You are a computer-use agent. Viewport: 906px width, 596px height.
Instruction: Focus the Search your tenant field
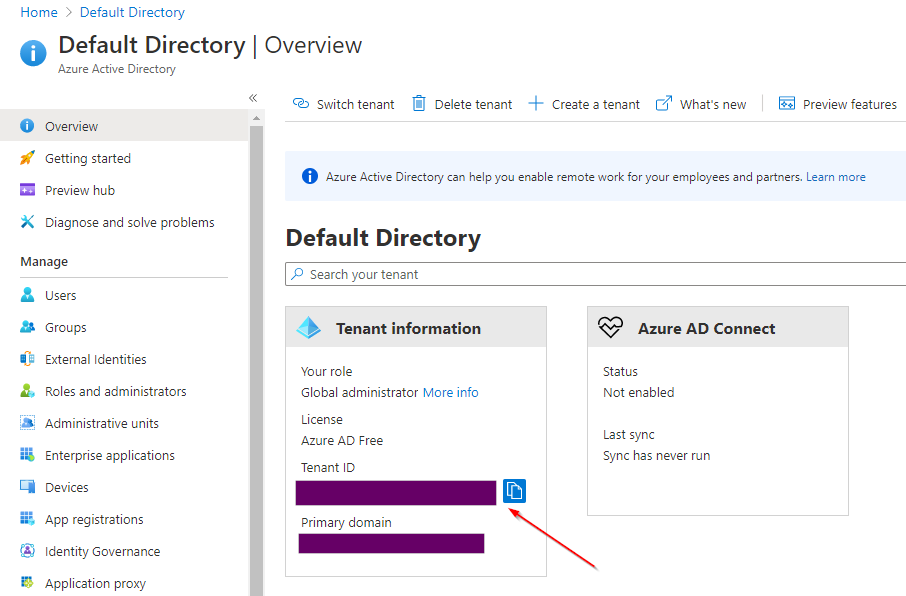click(x=595, y=274)
